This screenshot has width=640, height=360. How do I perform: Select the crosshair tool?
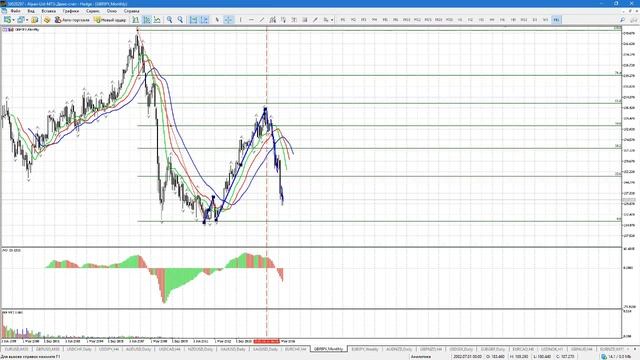coord(228,20)
